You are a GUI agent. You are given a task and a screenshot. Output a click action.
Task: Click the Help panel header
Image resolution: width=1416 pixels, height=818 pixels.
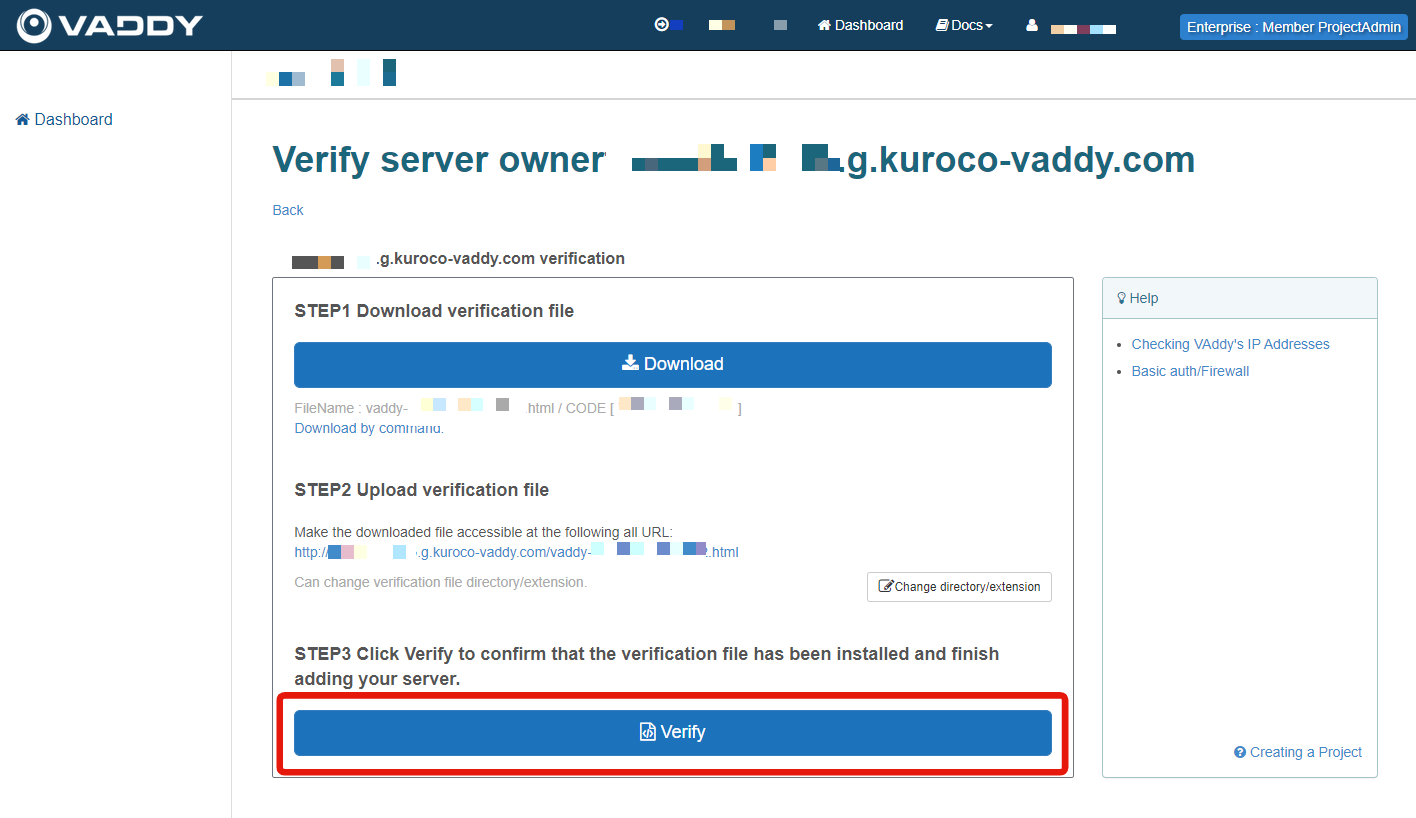pos(1240,298)
